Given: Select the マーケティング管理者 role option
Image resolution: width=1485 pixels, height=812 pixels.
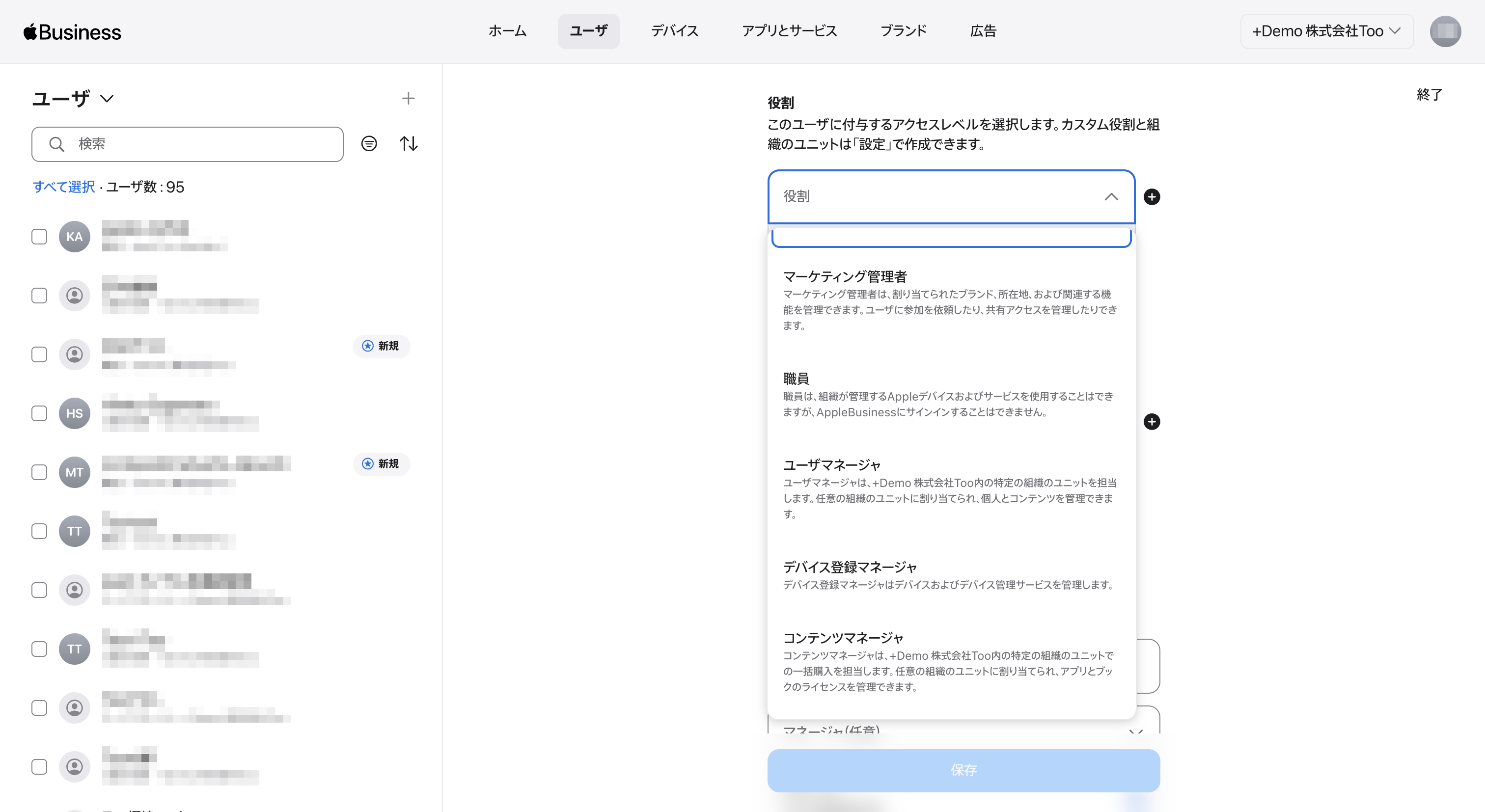Looking at the screenshot, I should [951, 300].
